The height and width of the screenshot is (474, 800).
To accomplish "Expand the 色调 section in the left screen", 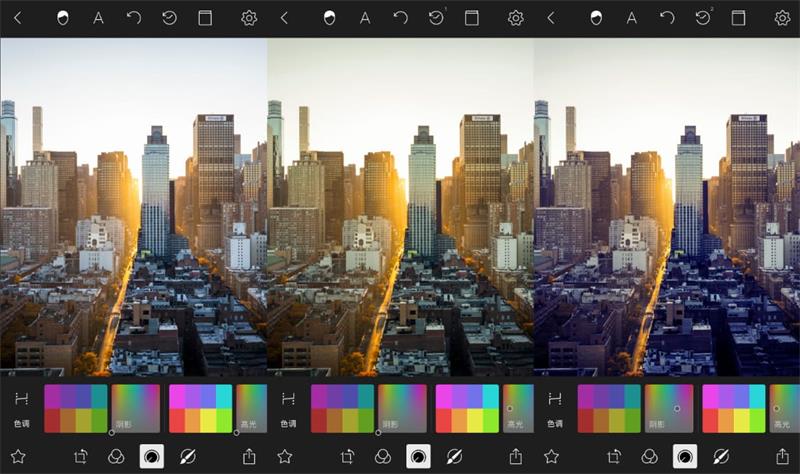I will [21, 408].
